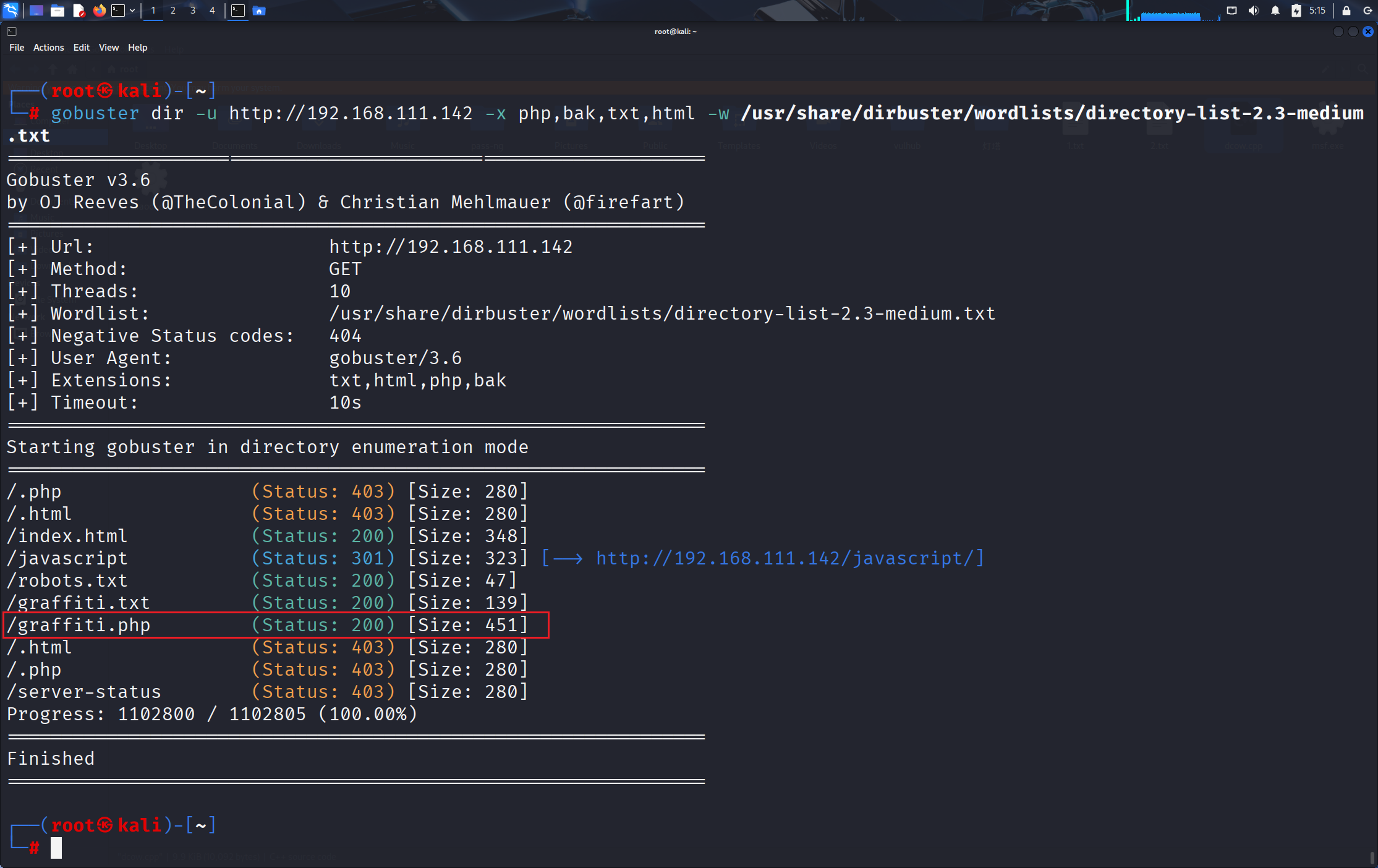1378x868 pixels.
Task: Click the CPU usage graph monitor
Action: pyautogui.click(x=1172, y=12)
